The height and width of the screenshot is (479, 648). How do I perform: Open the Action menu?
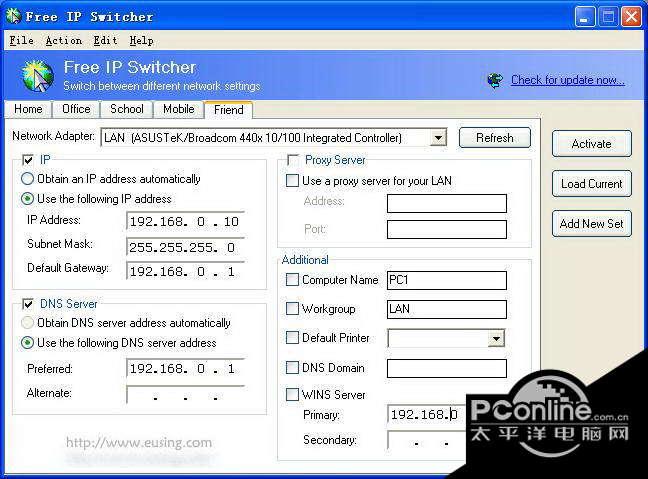[64, 41]
